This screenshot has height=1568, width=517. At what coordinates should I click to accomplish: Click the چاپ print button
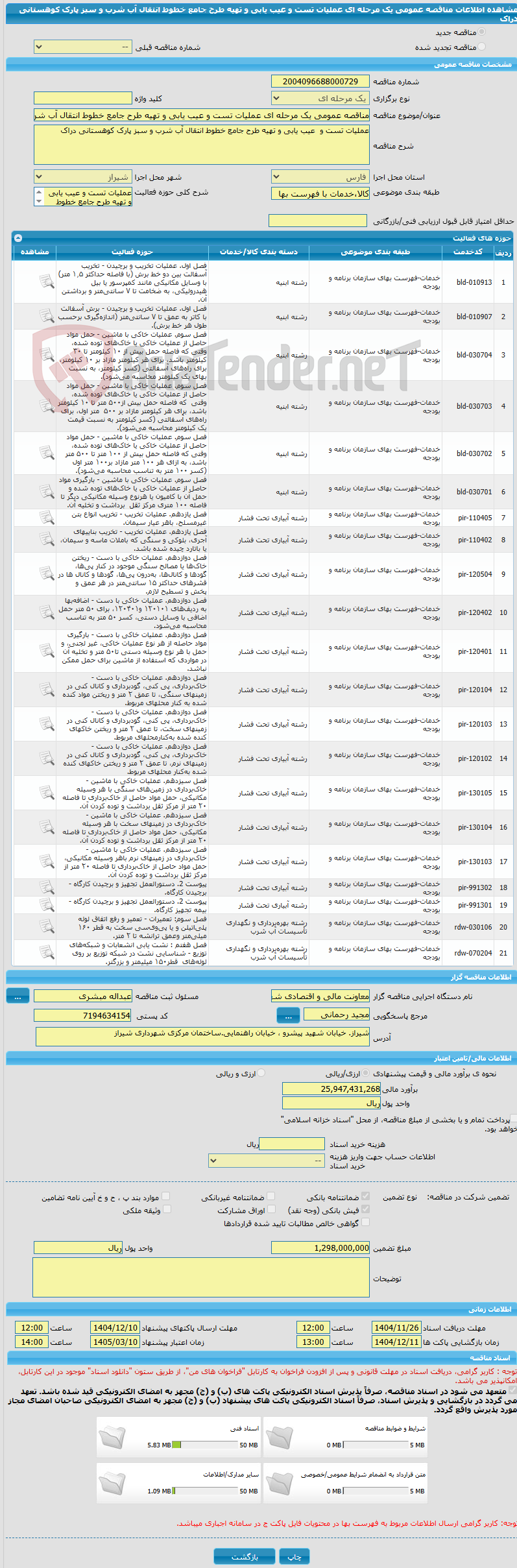point(295,1556)
